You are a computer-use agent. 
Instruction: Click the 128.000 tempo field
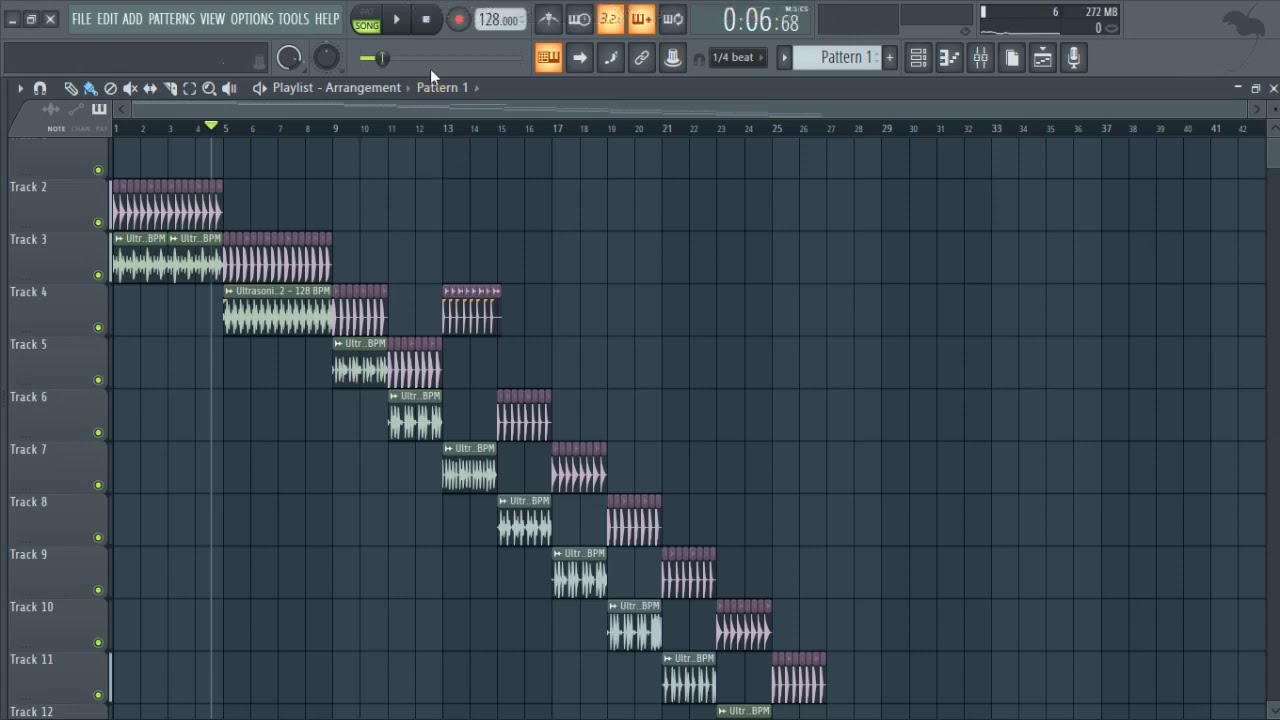click(x=499, y=20)
